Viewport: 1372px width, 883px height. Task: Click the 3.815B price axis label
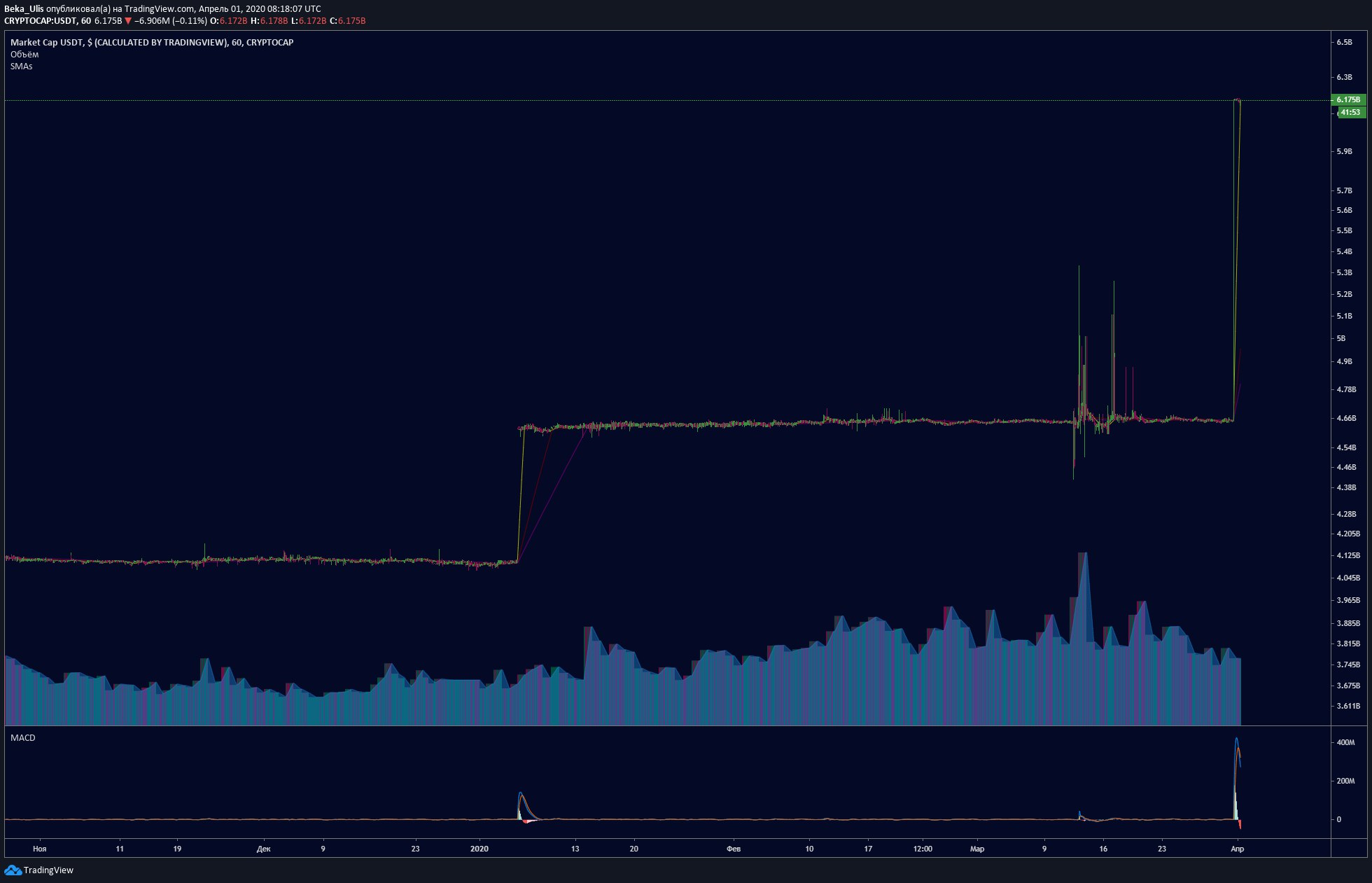(1348, 644)
